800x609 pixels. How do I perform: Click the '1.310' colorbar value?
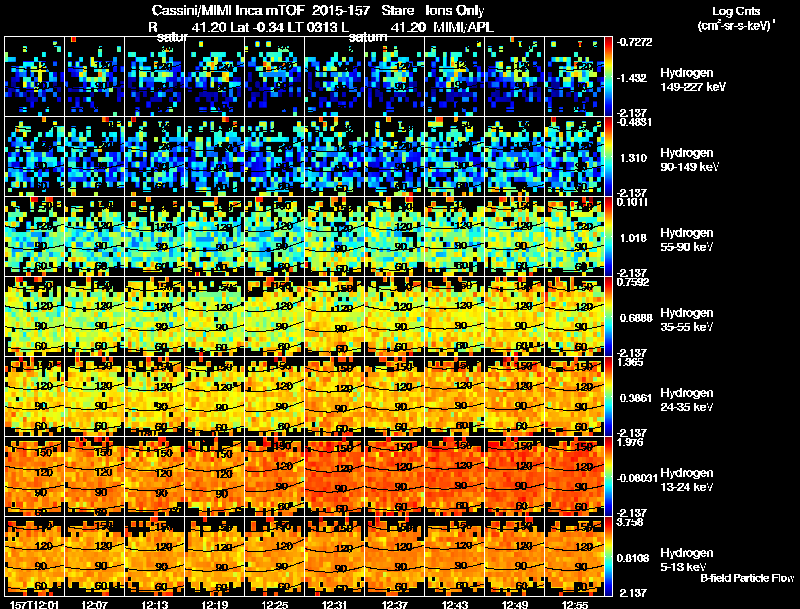[633, 158]
